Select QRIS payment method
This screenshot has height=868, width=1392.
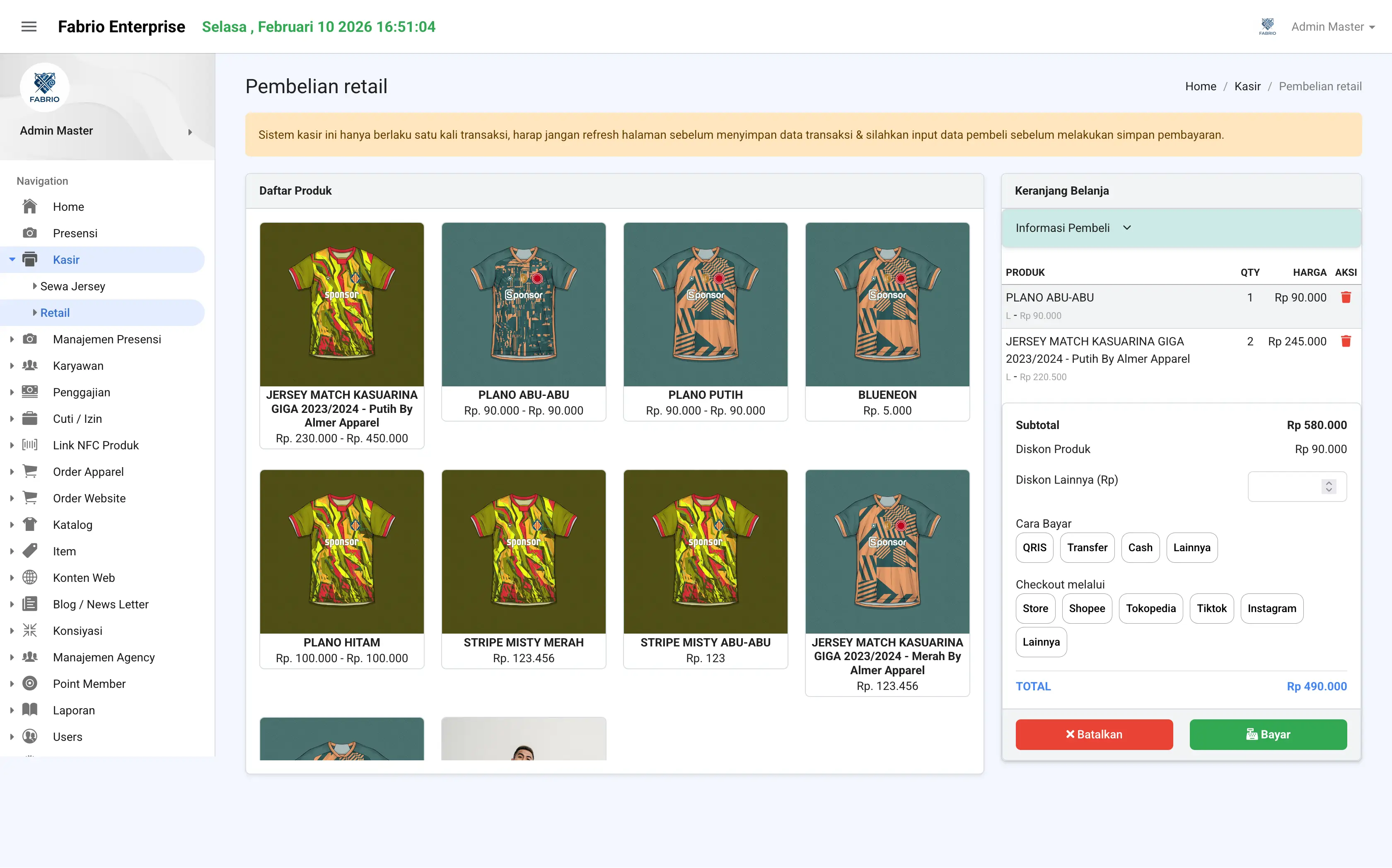[x=1034, y=547]
